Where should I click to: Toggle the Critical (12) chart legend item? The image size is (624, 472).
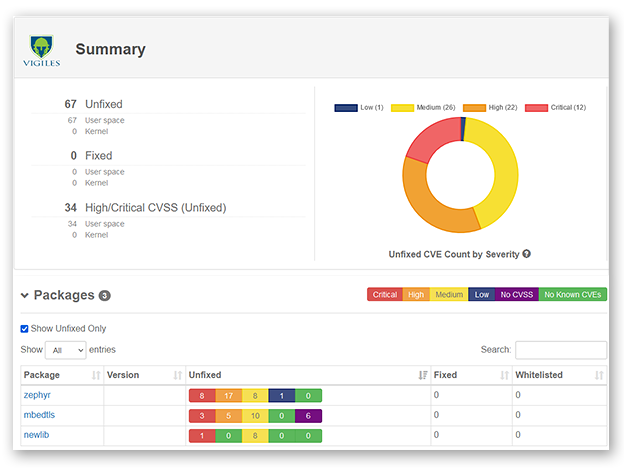coord(556,107)
